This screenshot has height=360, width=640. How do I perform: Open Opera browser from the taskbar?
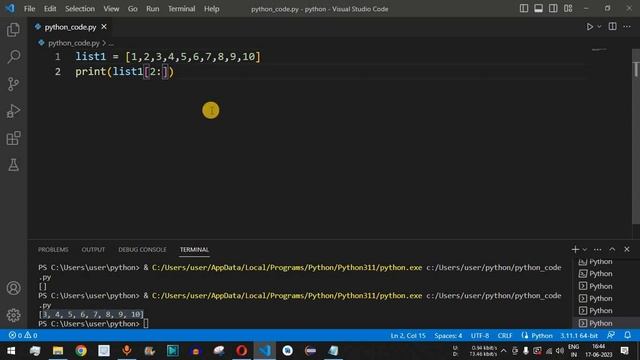coord(241,351)
